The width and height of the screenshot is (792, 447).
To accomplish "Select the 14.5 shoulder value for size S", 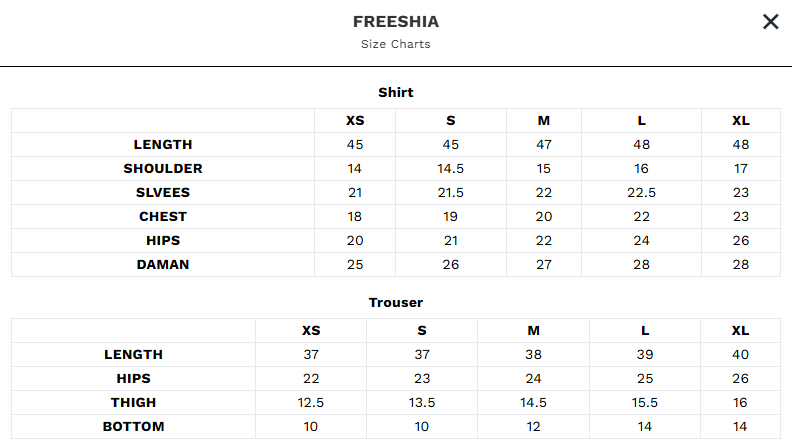I will [x=451, y=169].
